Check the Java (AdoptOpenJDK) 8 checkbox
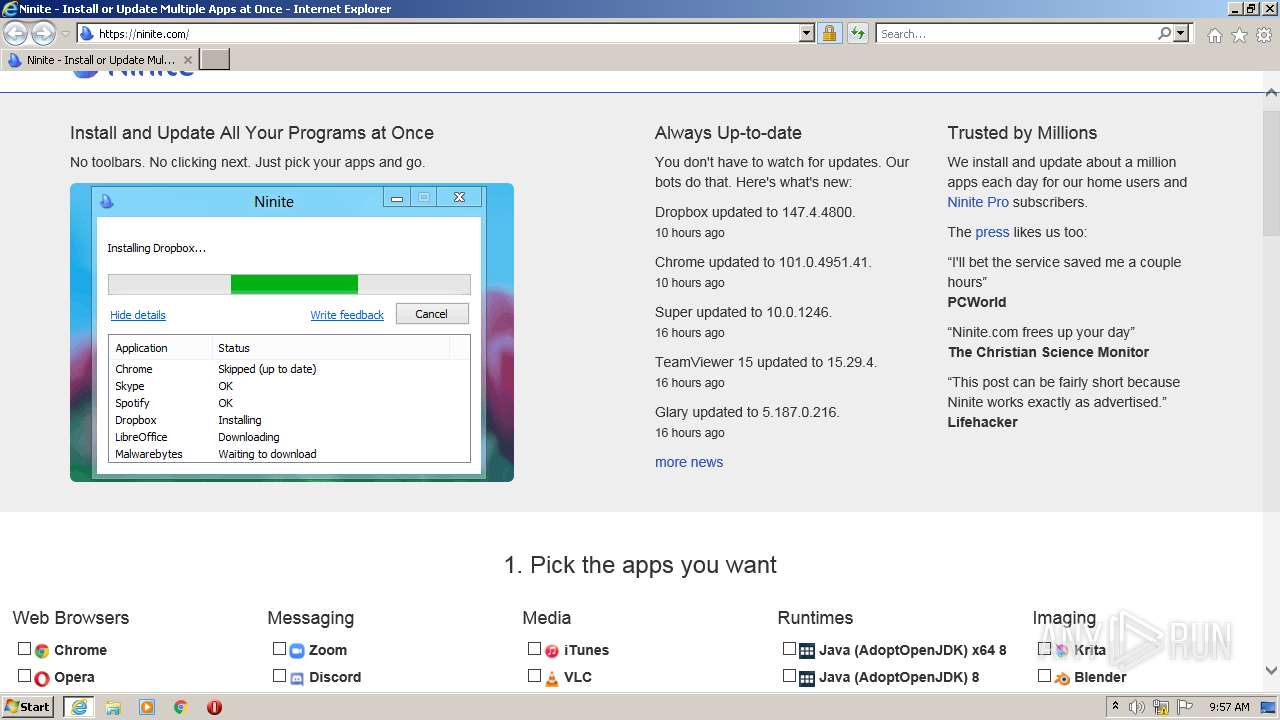This screenshot has height=720, width=1280. click(x=789, y=676)
